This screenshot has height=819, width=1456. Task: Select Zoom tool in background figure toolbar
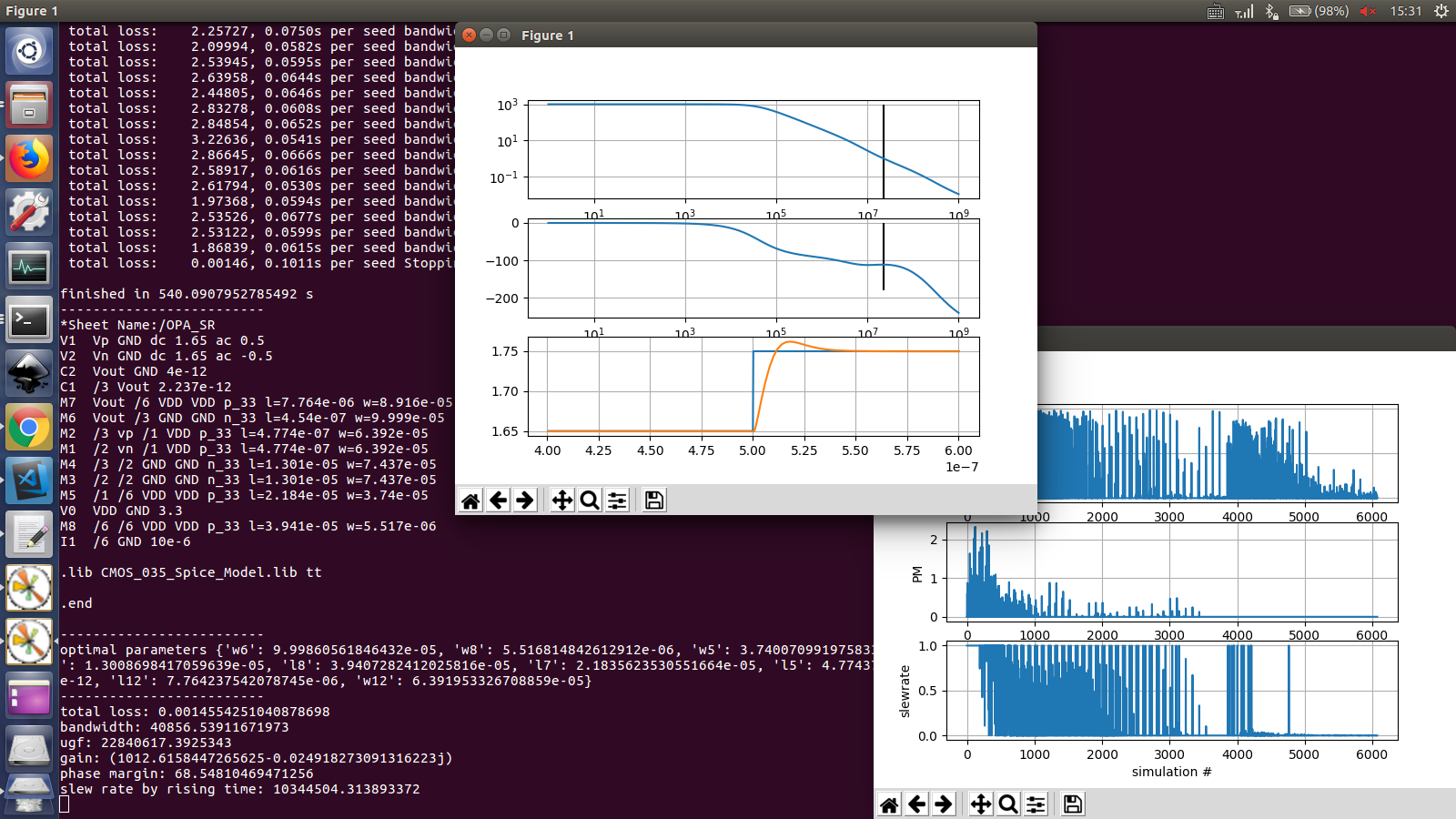click(1008, 804)
